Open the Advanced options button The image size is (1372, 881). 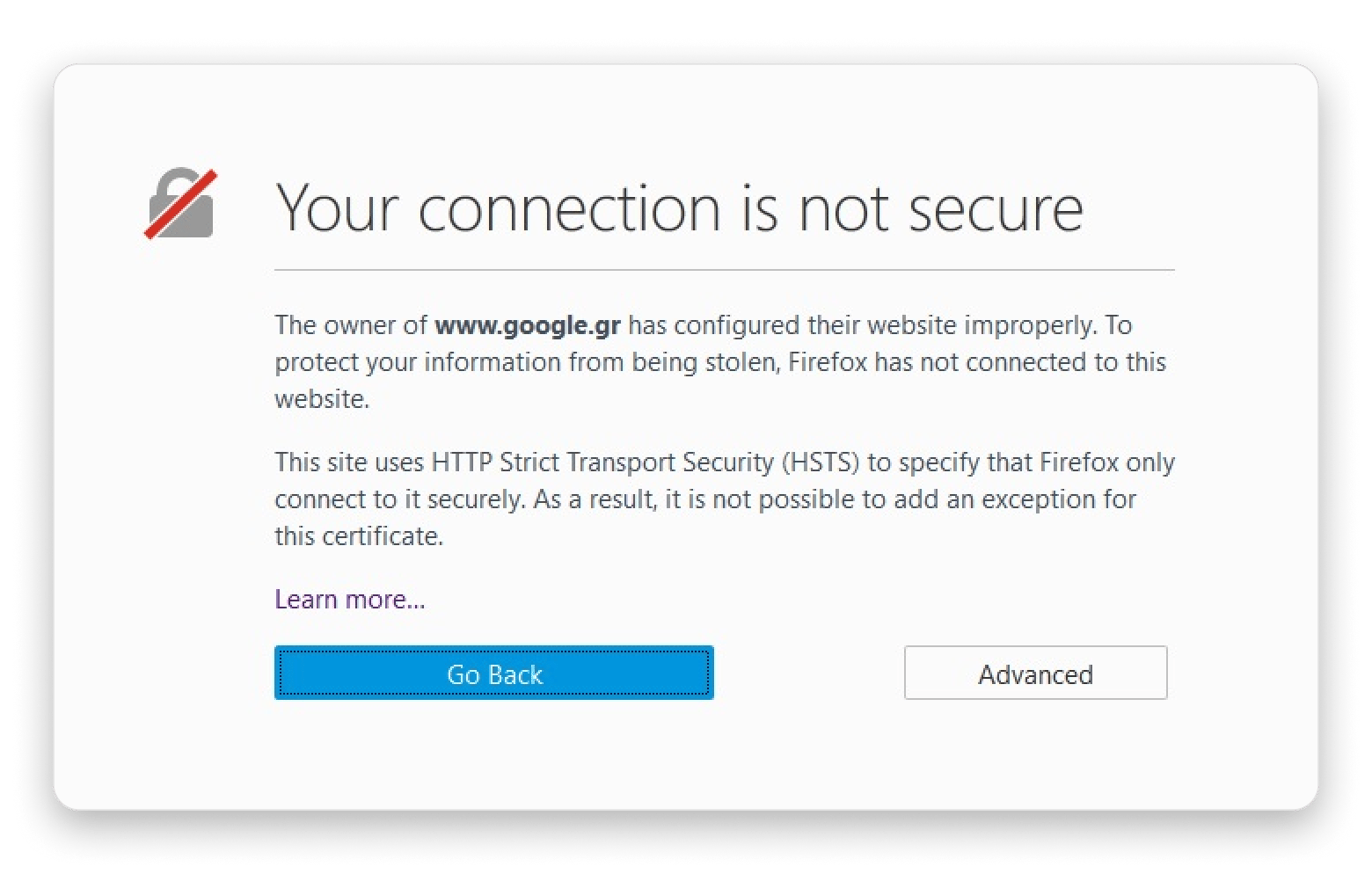click(1035, 673)
